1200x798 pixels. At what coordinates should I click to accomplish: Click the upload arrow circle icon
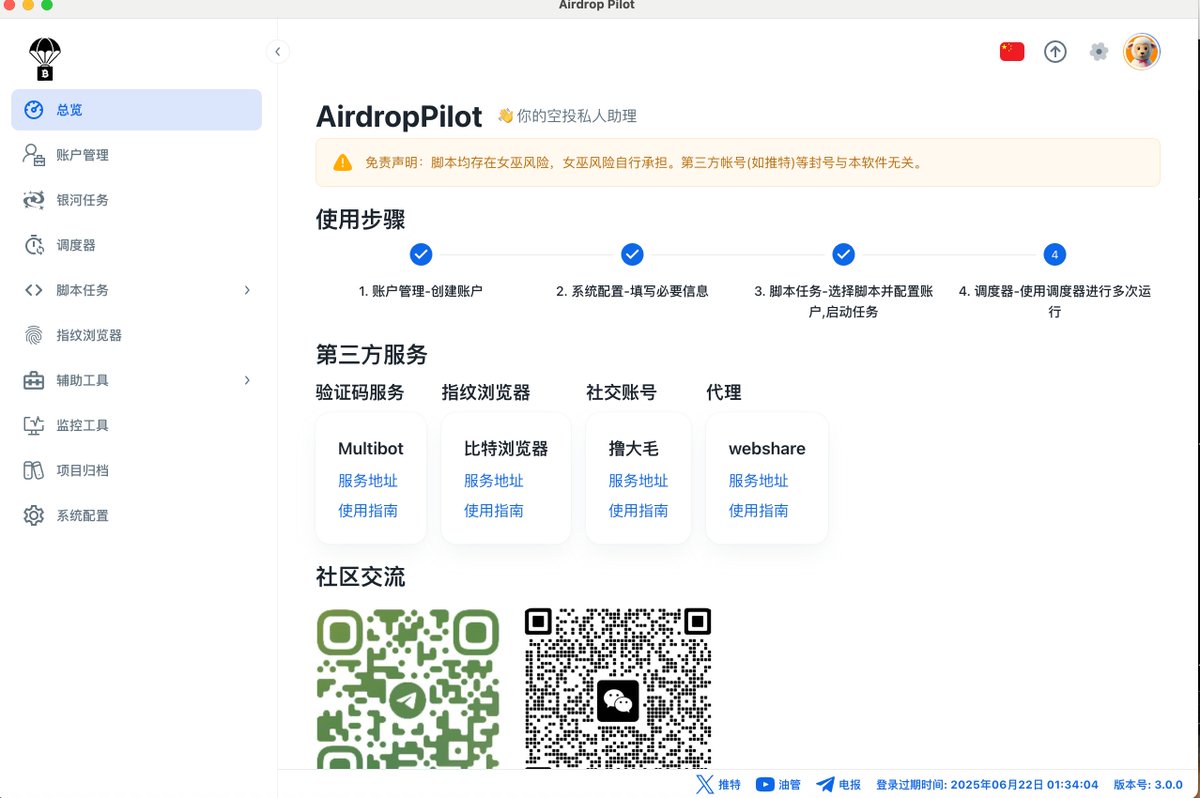click(x=1055, y=52)
